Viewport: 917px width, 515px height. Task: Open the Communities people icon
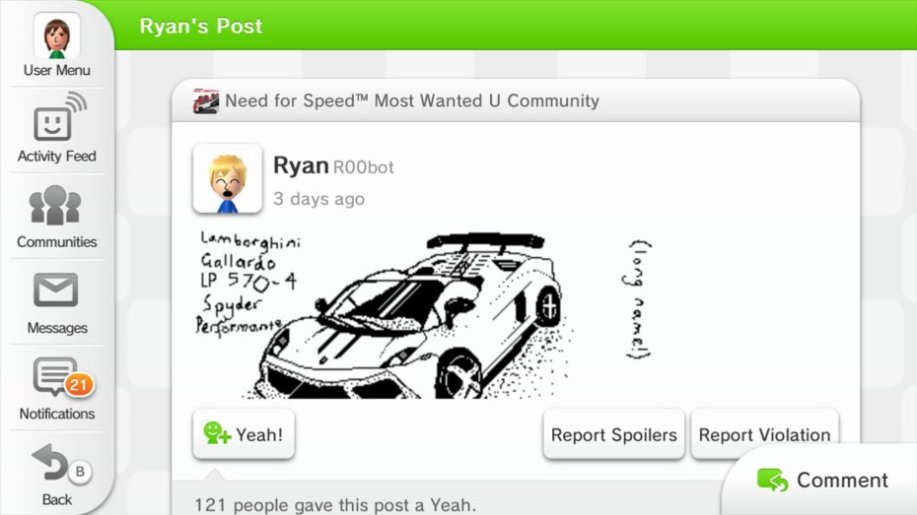coord(56,205)
